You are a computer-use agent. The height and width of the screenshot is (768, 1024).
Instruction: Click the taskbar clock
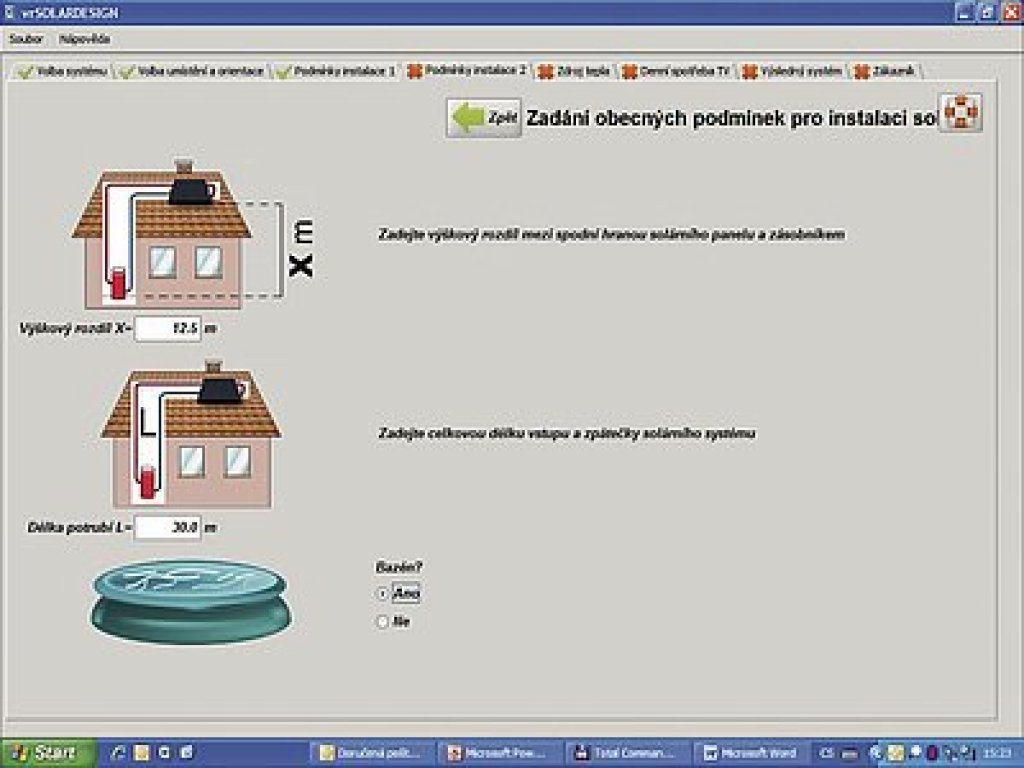pyautogui.click(x=998, y=754)
